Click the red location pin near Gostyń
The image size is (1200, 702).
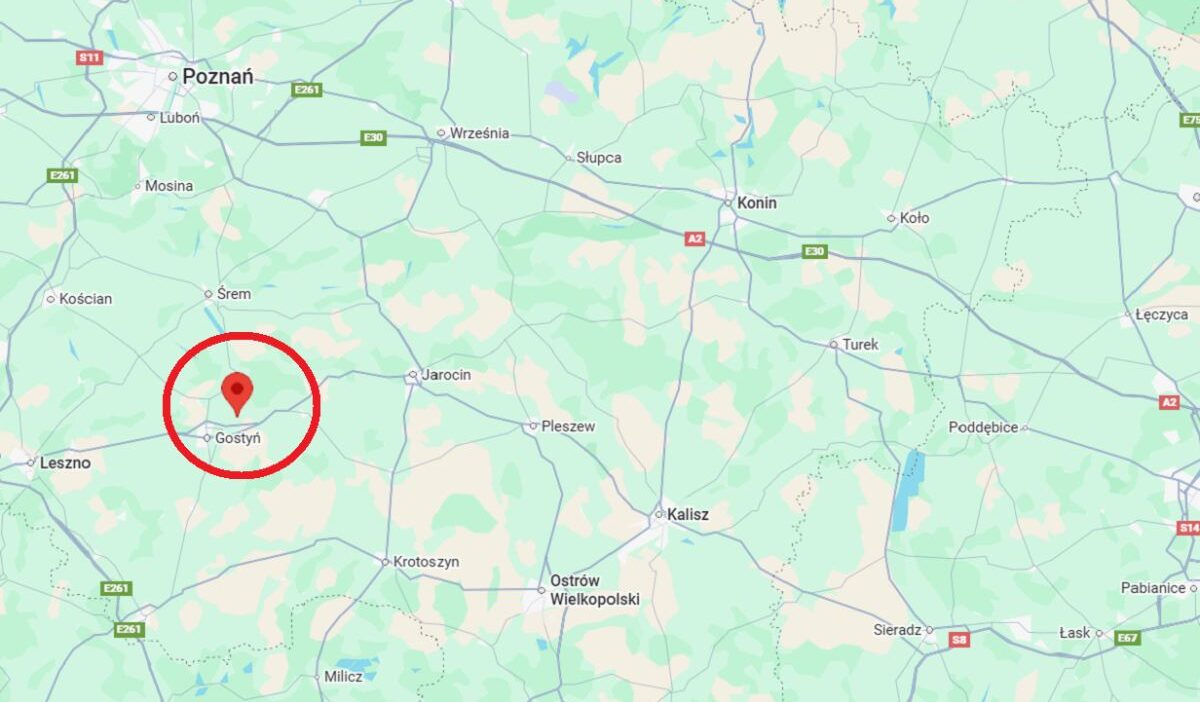pyautogui.click(x=237, y=393)
